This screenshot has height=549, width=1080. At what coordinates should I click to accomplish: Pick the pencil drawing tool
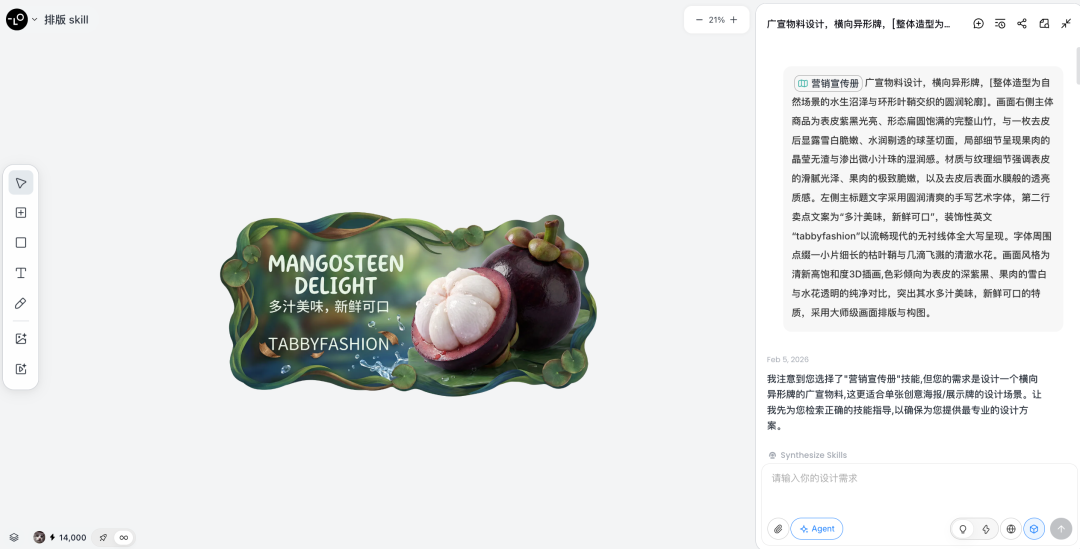[x=21, y=303]
